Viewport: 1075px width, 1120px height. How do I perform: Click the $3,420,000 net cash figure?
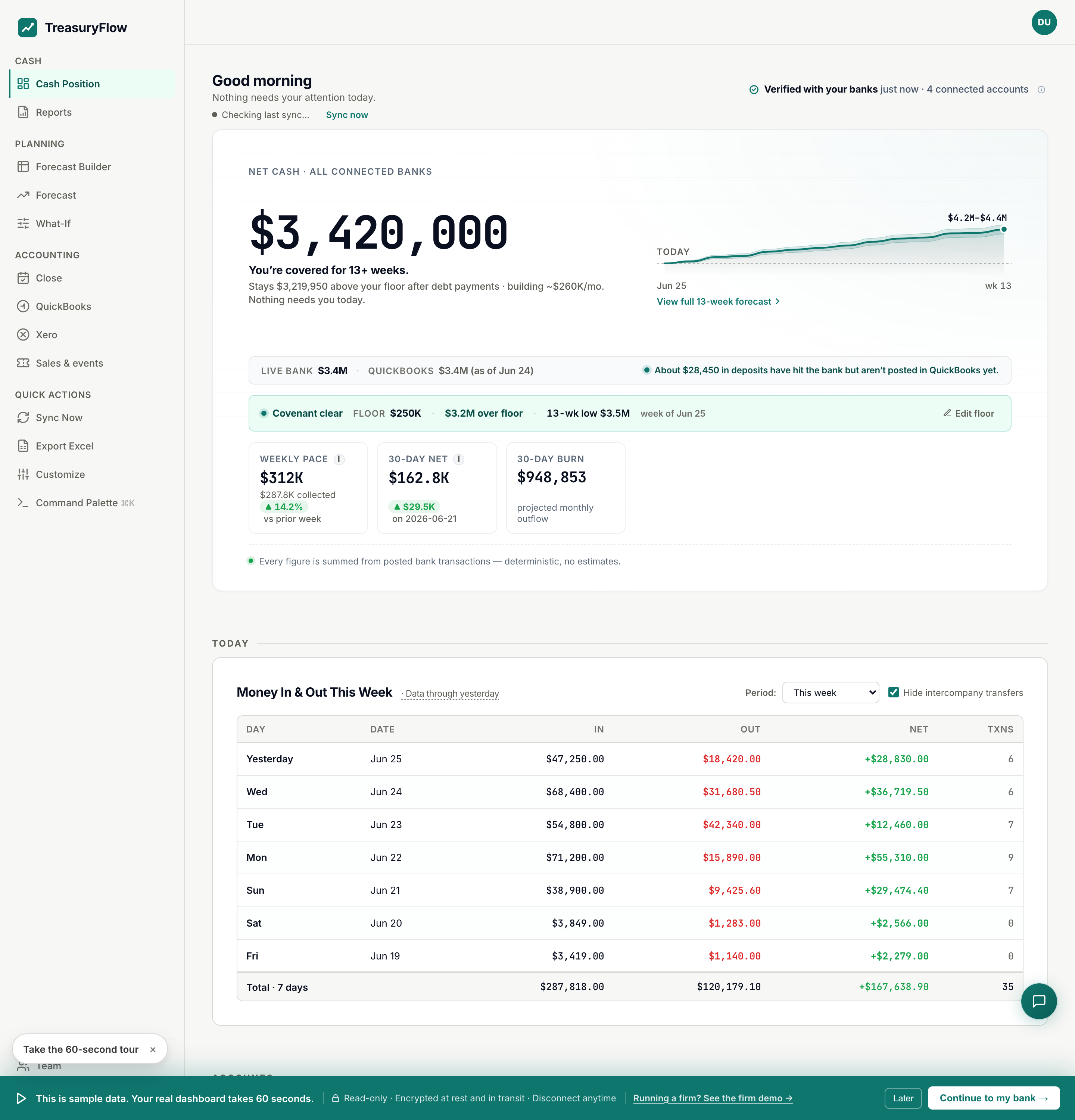coord(379,232)
